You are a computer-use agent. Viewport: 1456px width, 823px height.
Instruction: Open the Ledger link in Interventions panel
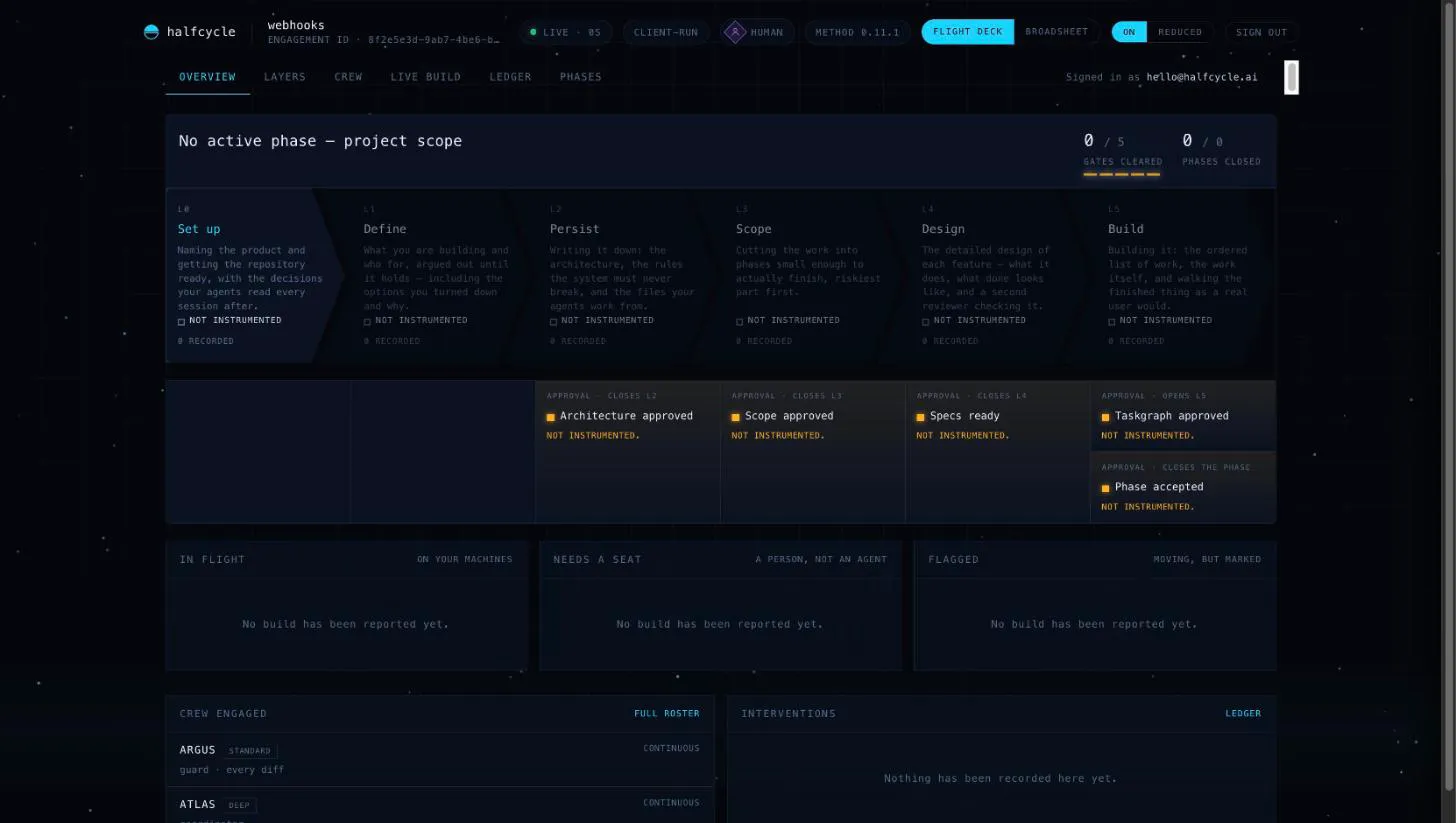click(x=1243, y=714)
